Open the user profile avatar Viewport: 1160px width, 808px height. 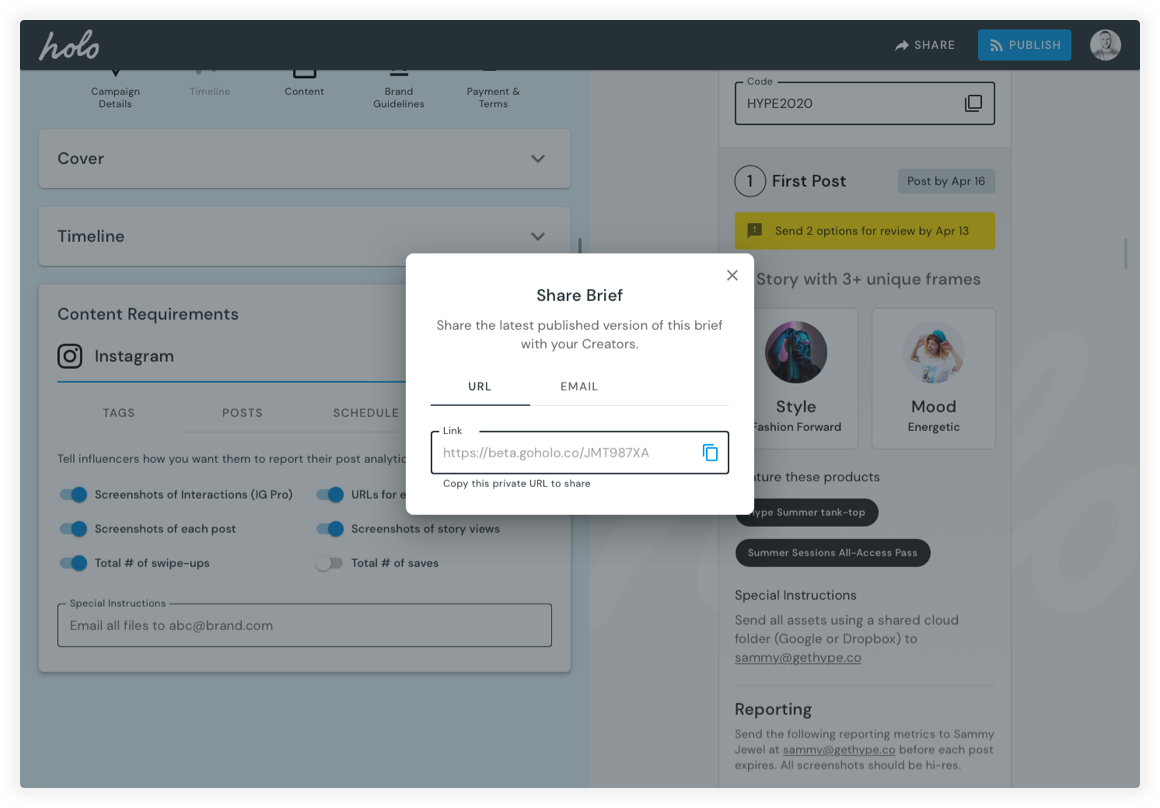pyautogui.click(x=1105, y=45)
